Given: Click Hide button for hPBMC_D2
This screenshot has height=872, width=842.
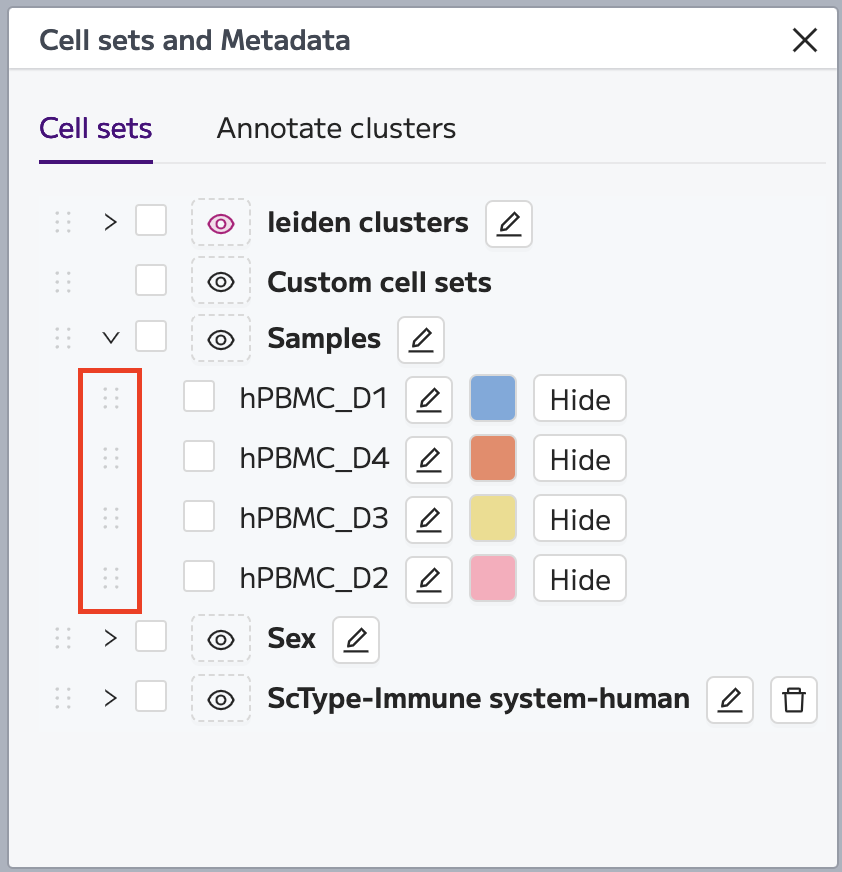Looking at the screenshot, I should 580,578.
